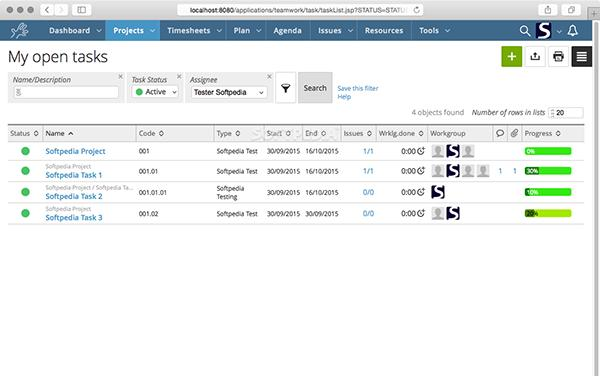Image resolution: width=600 pixels, height=376 pixels.
Task: Expand the Dashboard menu arrow
Action: [99, 31]
